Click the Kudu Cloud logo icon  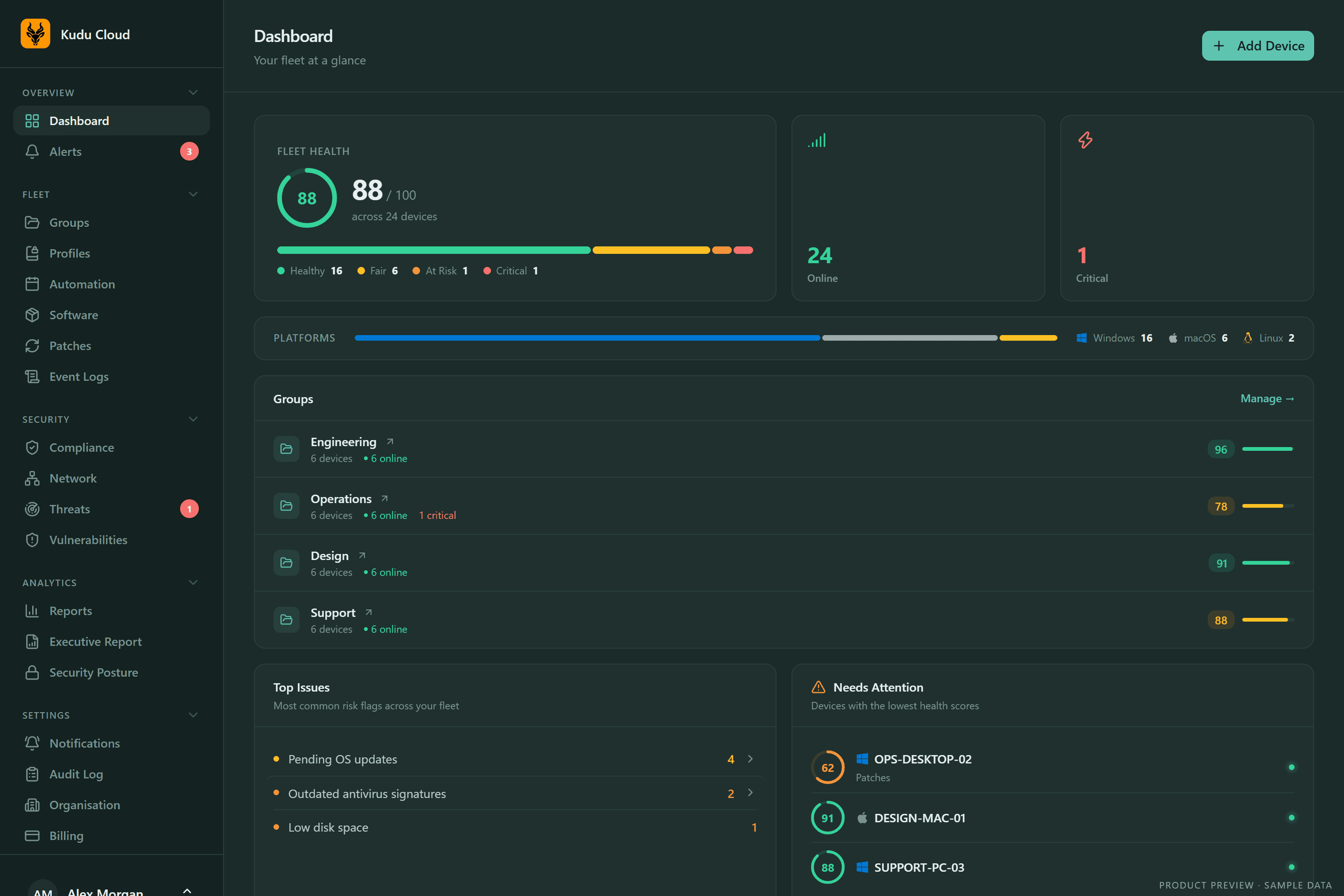(x=35, y=34)
